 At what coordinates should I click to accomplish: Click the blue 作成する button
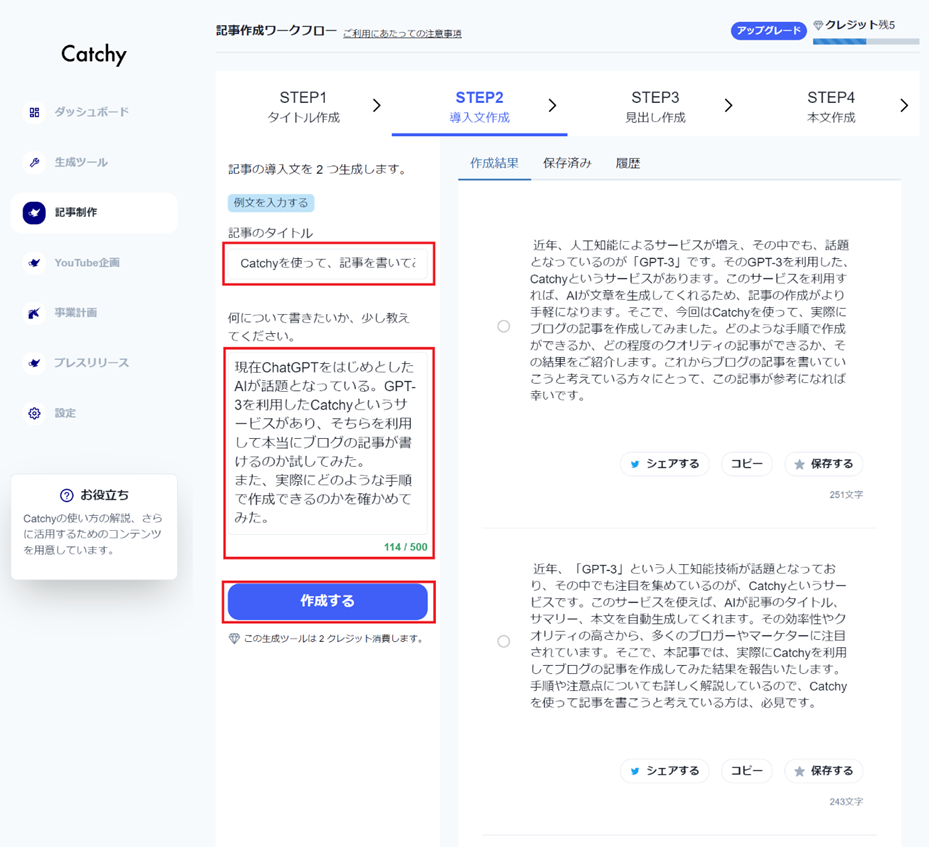pyautogui.click(x=328, y=601)
